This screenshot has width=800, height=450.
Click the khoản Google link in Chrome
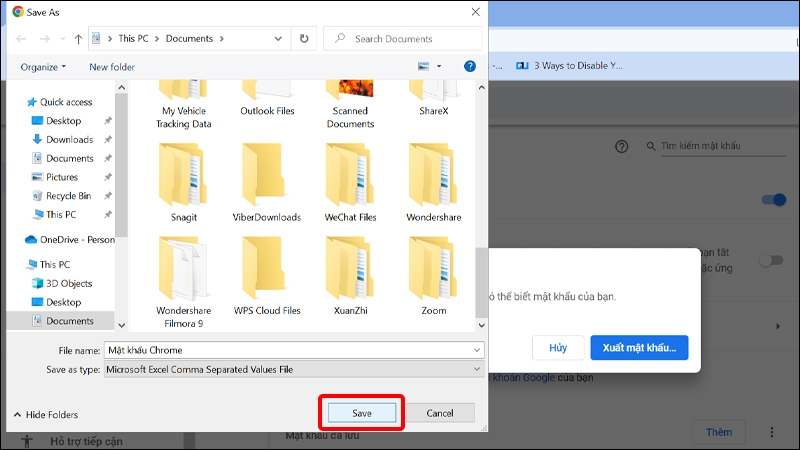pyautogui.click(x=524, y=378)
